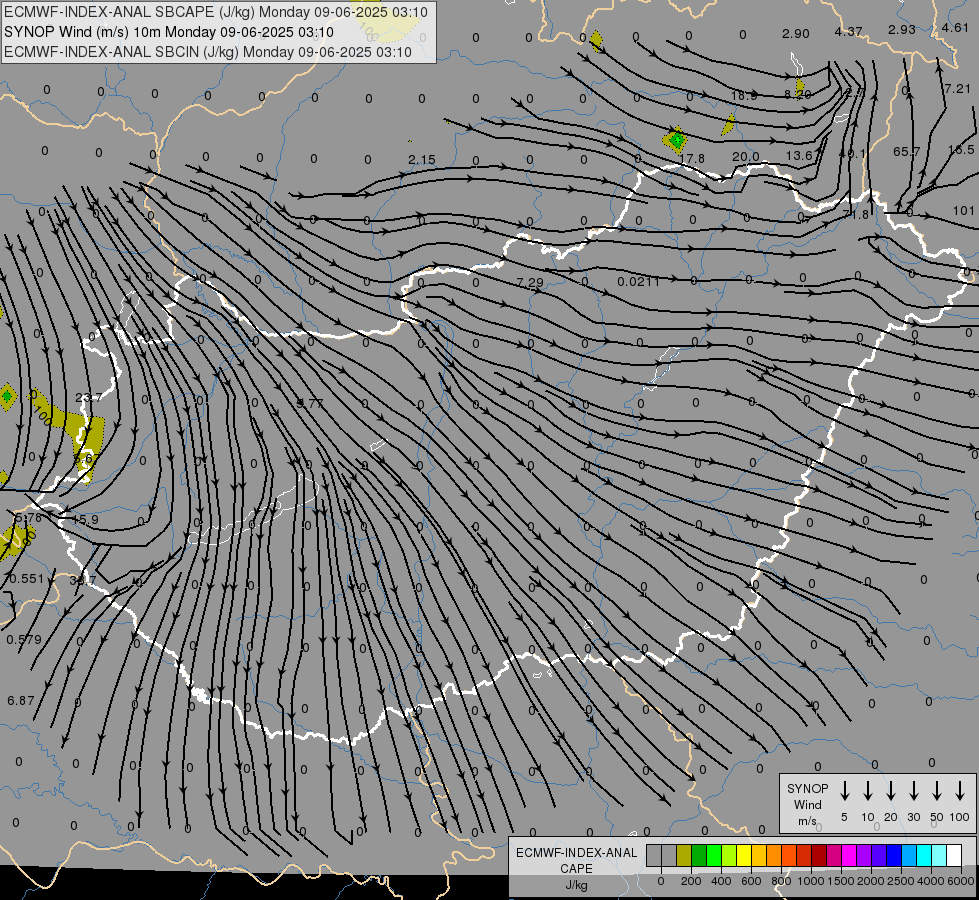Click the SYNOP Wind 10m title line
This screenshot has height=900, width=979.
point(169,32)
